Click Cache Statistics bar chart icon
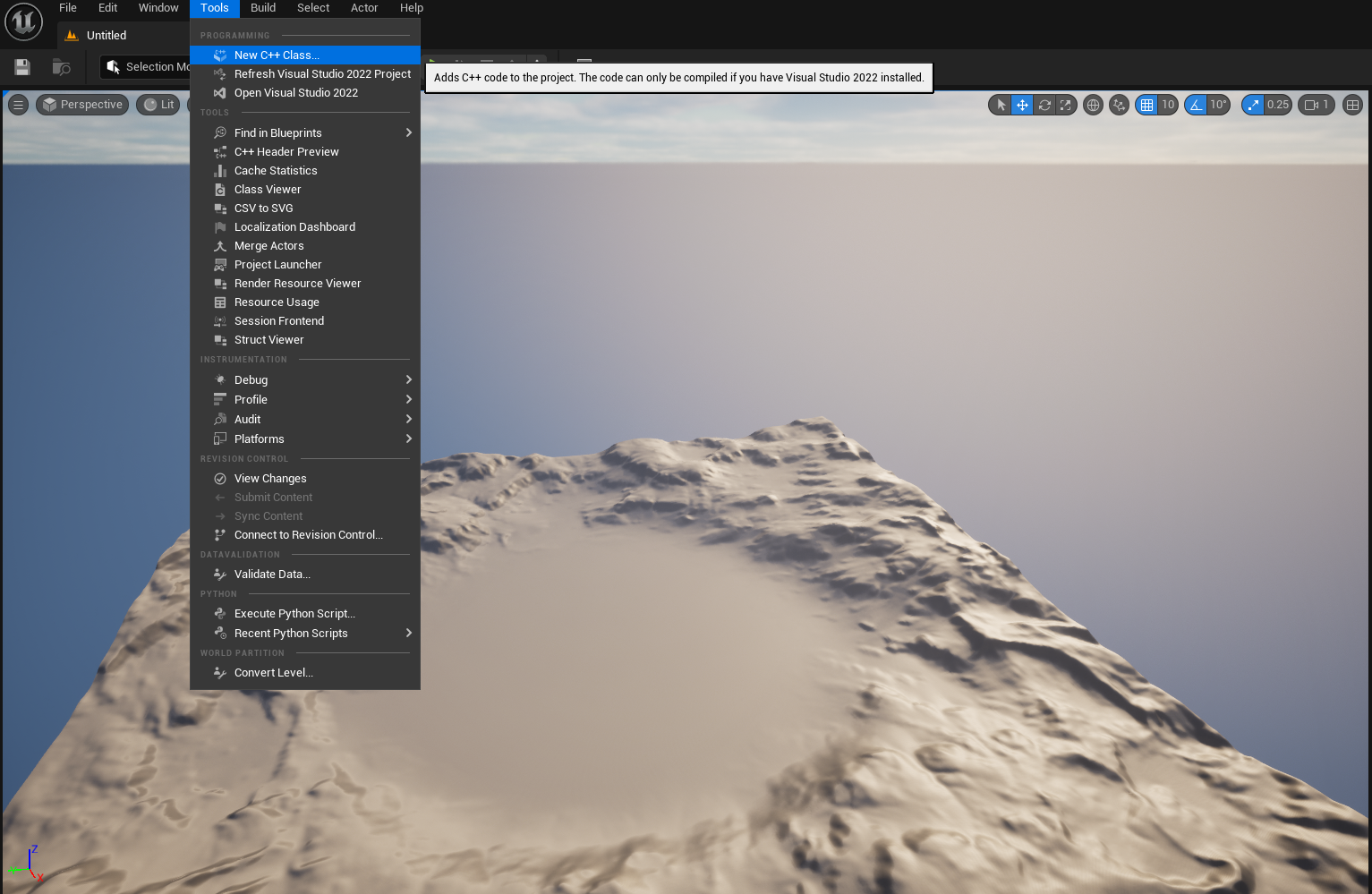Viewport: 1372px width, 894px height. click(x=220, y=171)
